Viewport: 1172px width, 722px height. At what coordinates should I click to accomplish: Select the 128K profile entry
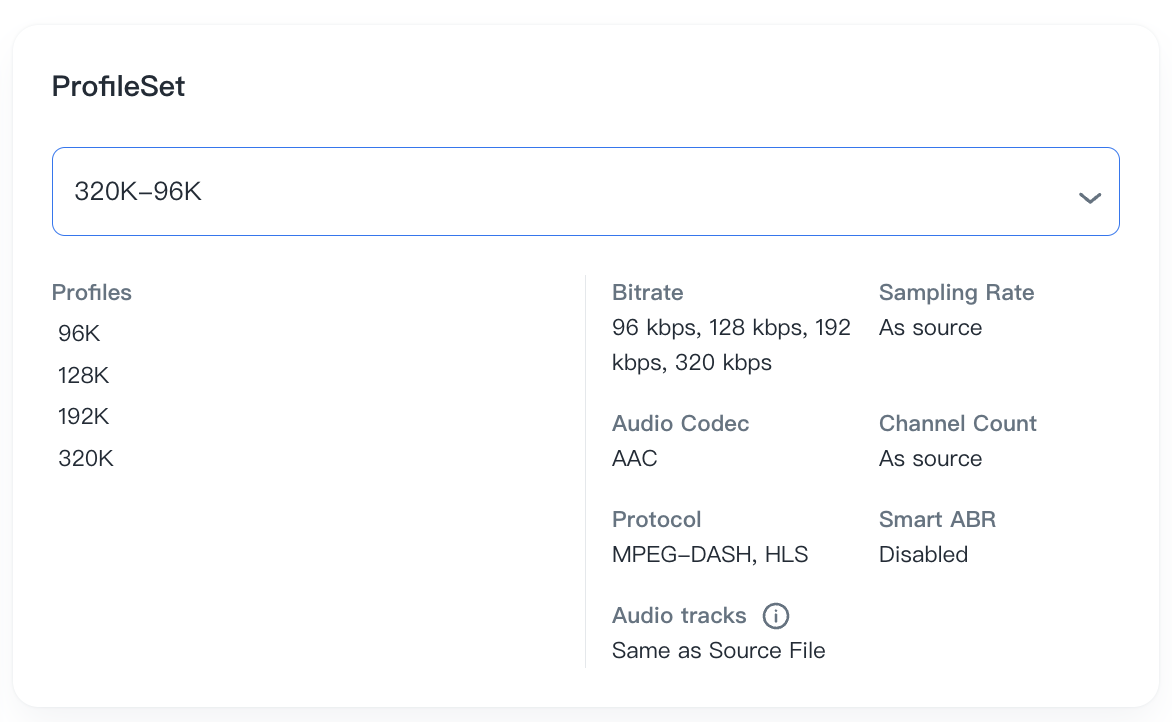tap(84, 376)
